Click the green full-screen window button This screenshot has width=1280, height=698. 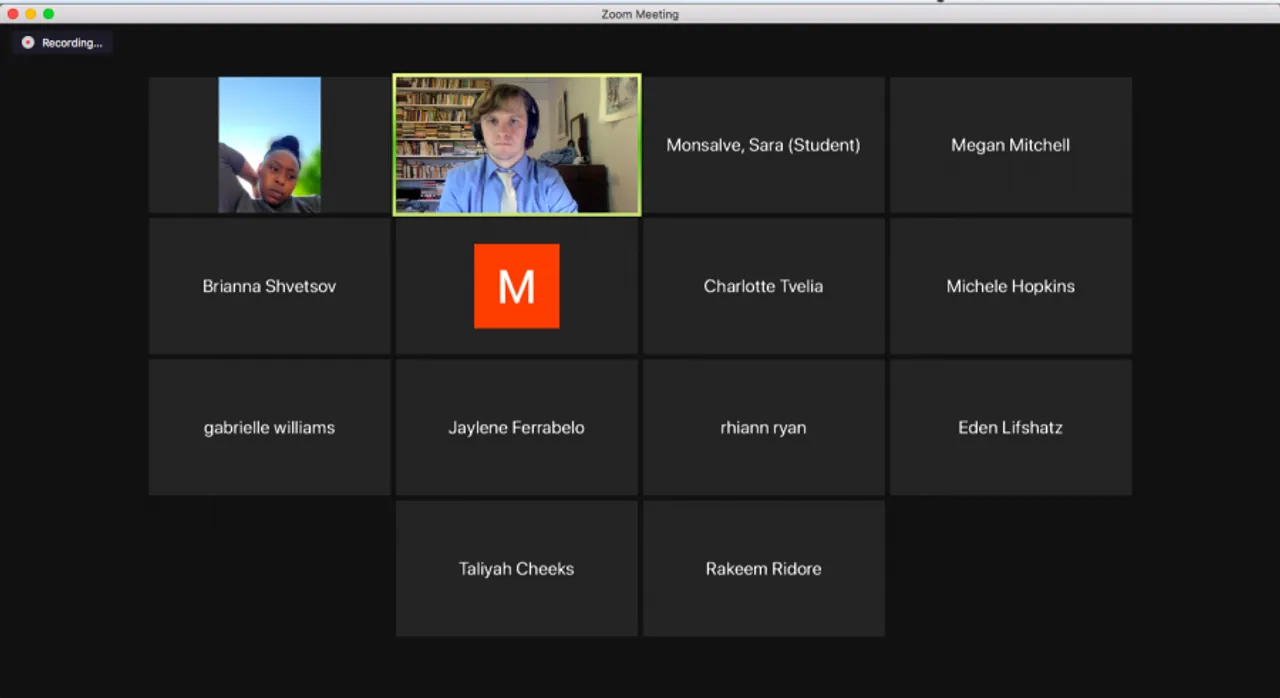48,14
